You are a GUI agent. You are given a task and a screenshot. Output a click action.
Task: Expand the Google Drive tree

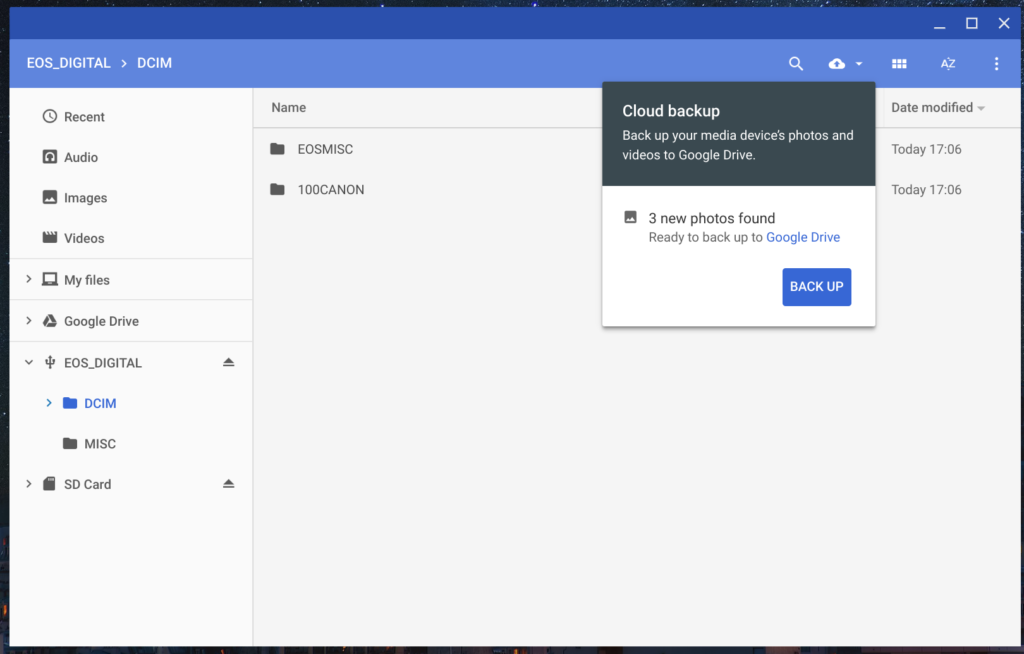(x=29, y=320)
